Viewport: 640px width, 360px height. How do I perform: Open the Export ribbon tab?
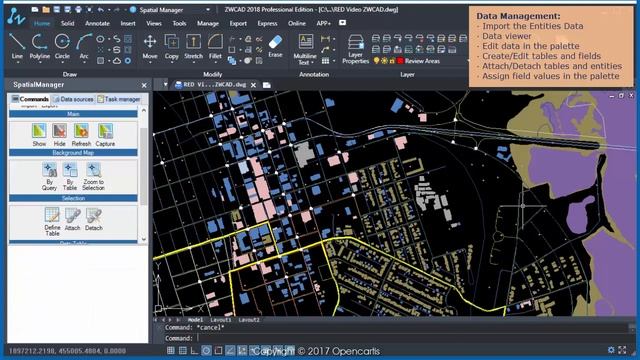click(238, 23)
